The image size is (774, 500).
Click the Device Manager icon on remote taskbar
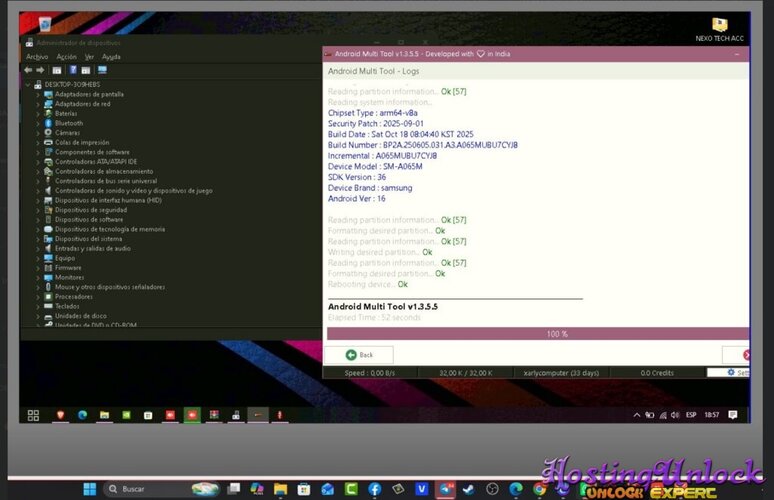(x=236, y=416)
